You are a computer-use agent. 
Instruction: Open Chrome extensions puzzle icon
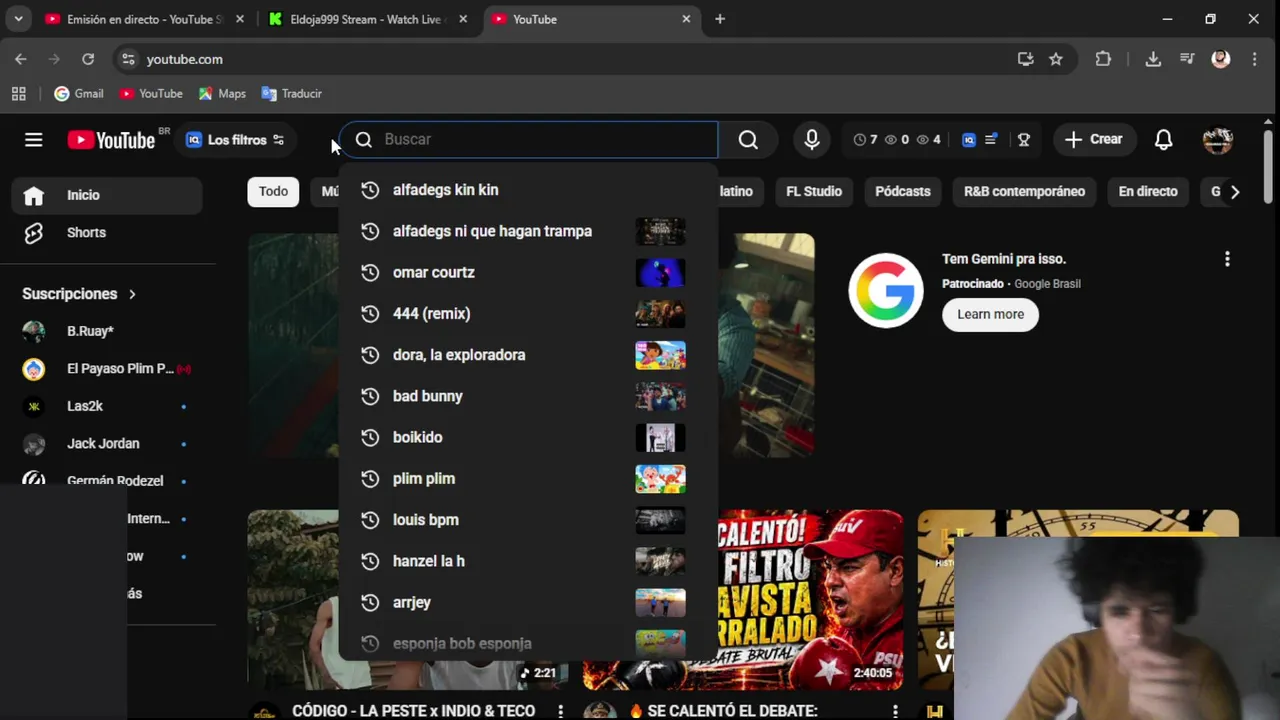coord(1103,59)
